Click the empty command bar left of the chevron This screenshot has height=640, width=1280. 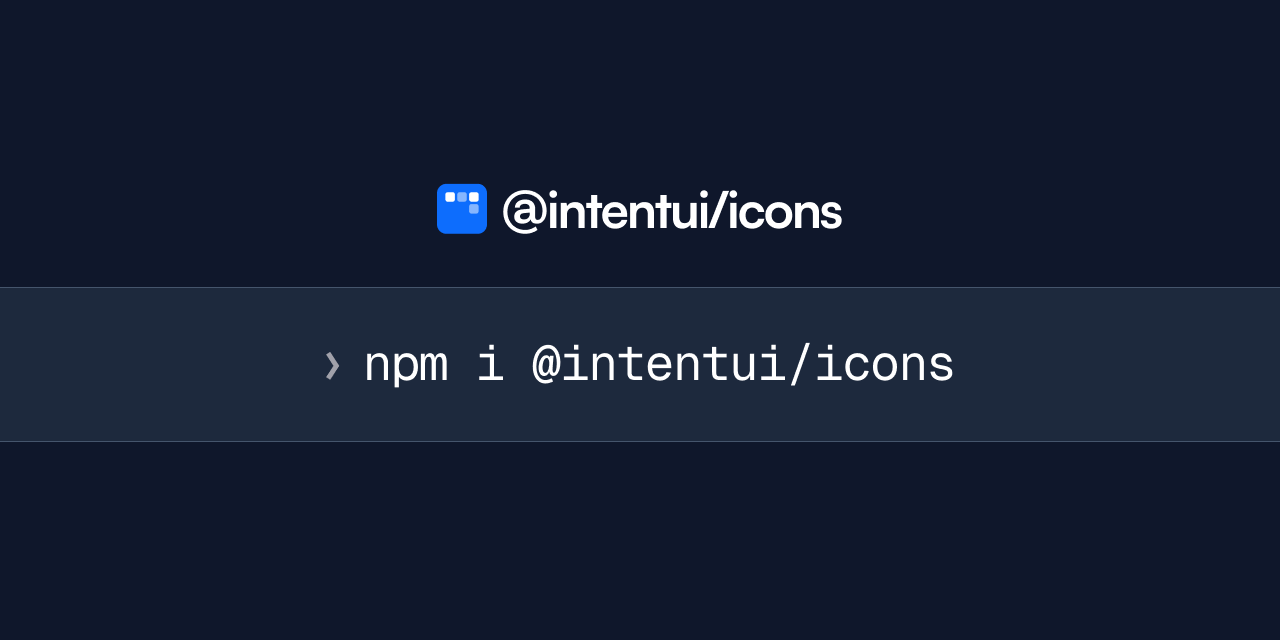(x=160, y=365)
